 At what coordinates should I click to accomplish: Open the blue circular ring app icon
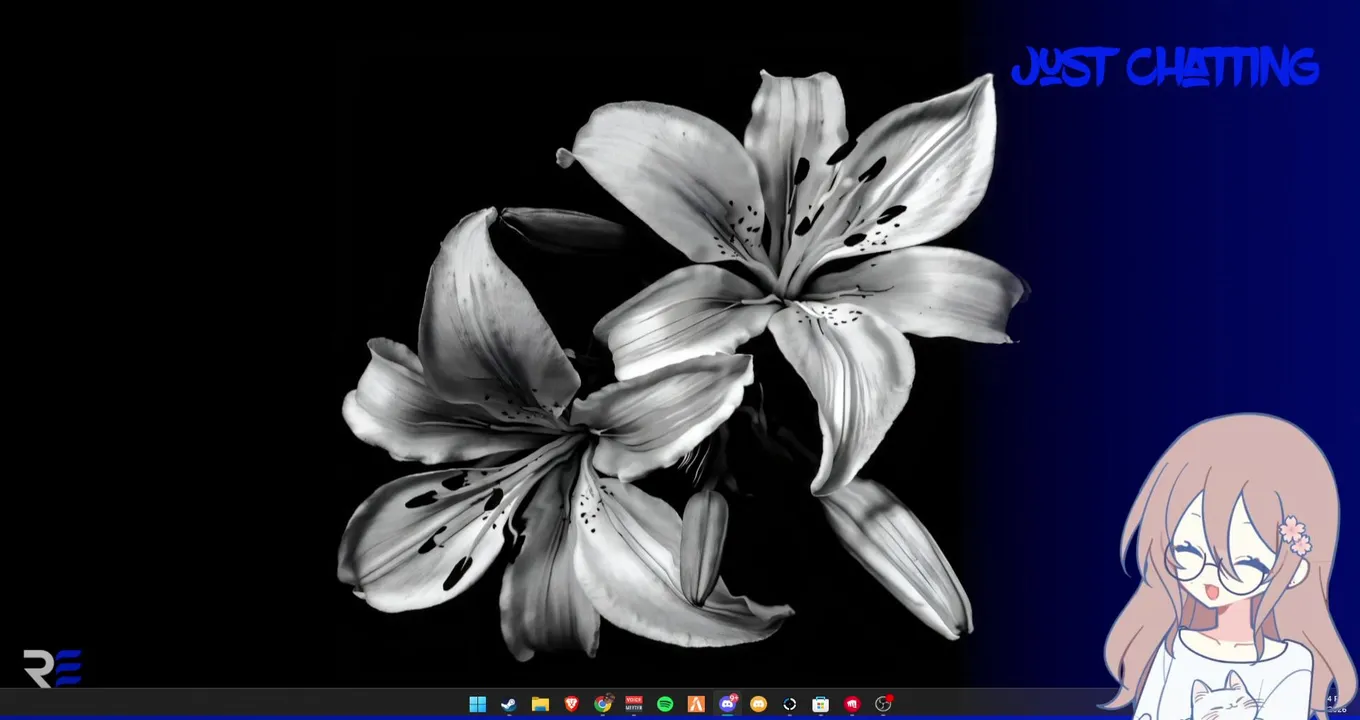coord(789,704)
